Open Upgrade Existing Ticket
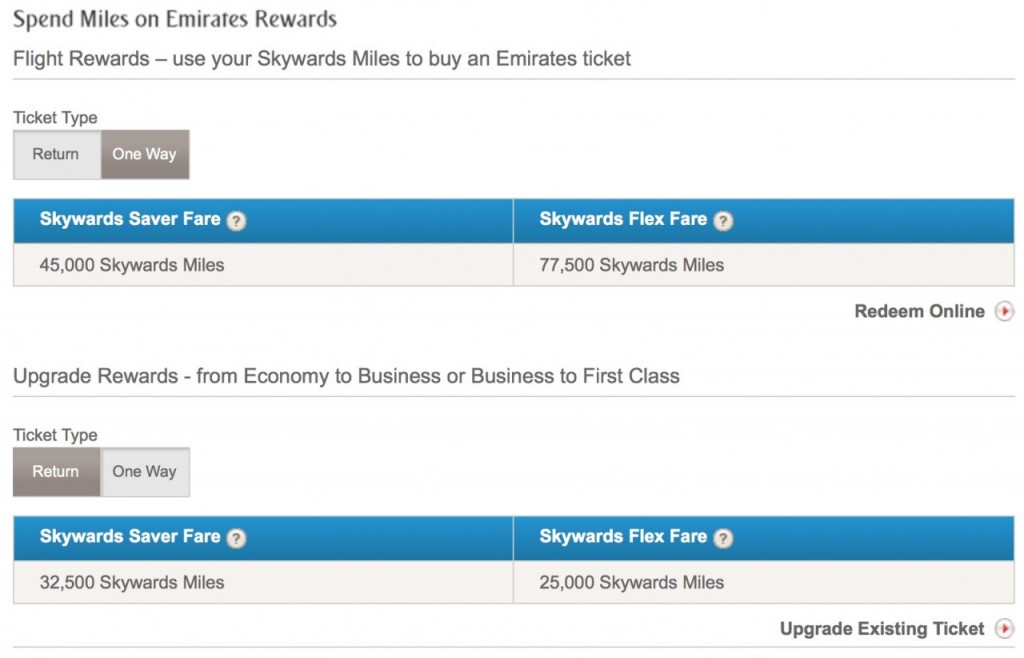 [882, 628]
